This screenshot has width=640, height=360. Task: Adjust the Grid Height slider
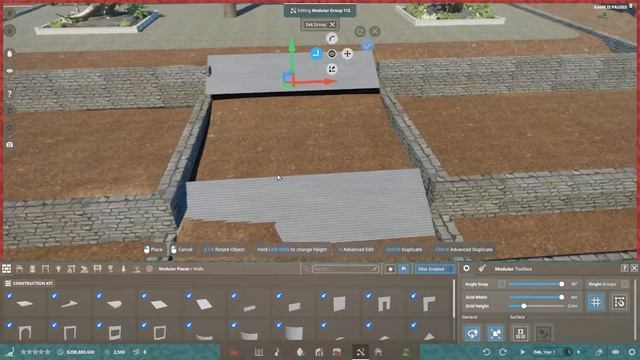coord(536,306)
